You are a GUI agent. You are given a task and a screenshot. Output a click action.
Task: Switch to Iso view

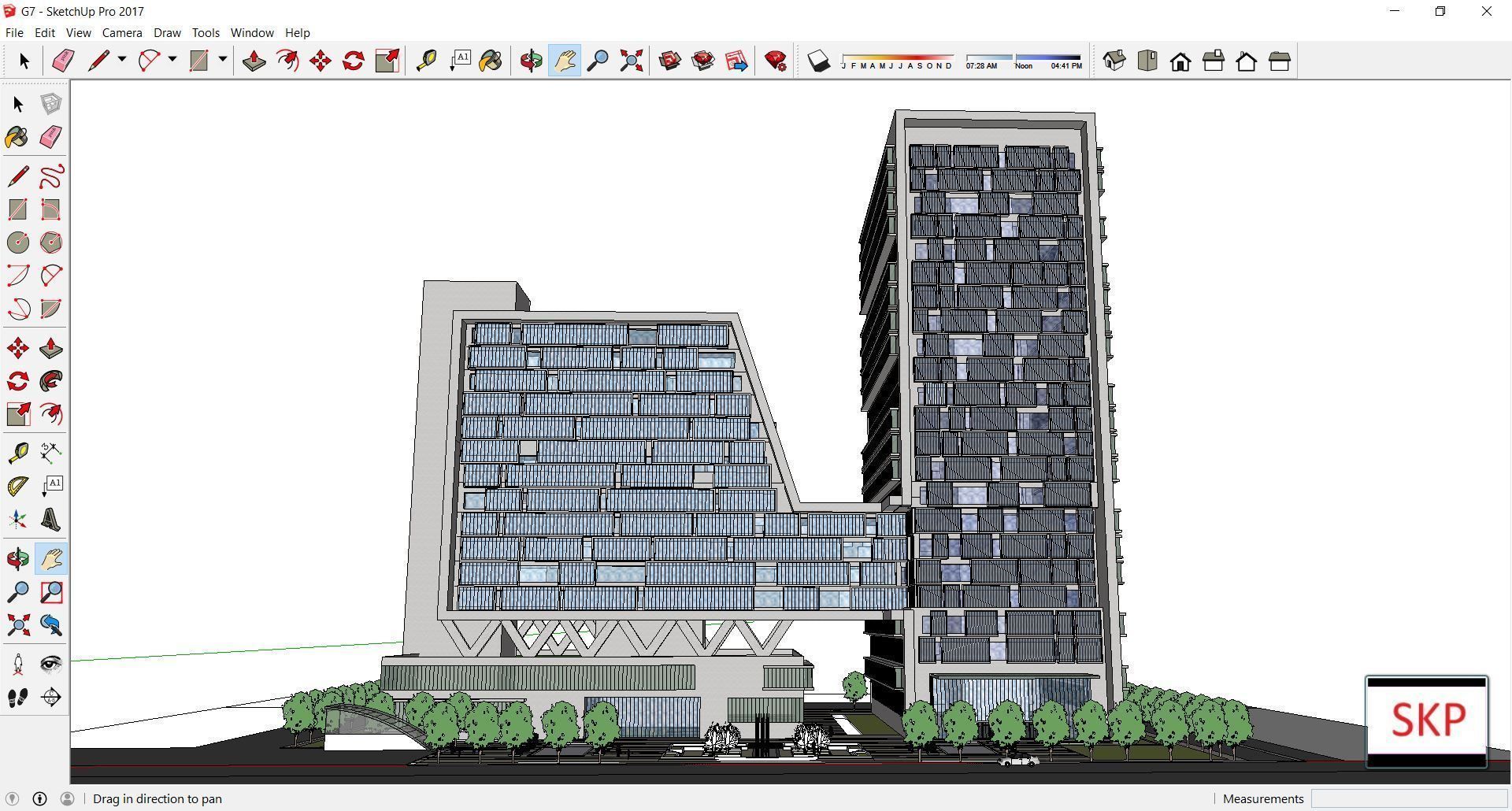coord(1114,61)
